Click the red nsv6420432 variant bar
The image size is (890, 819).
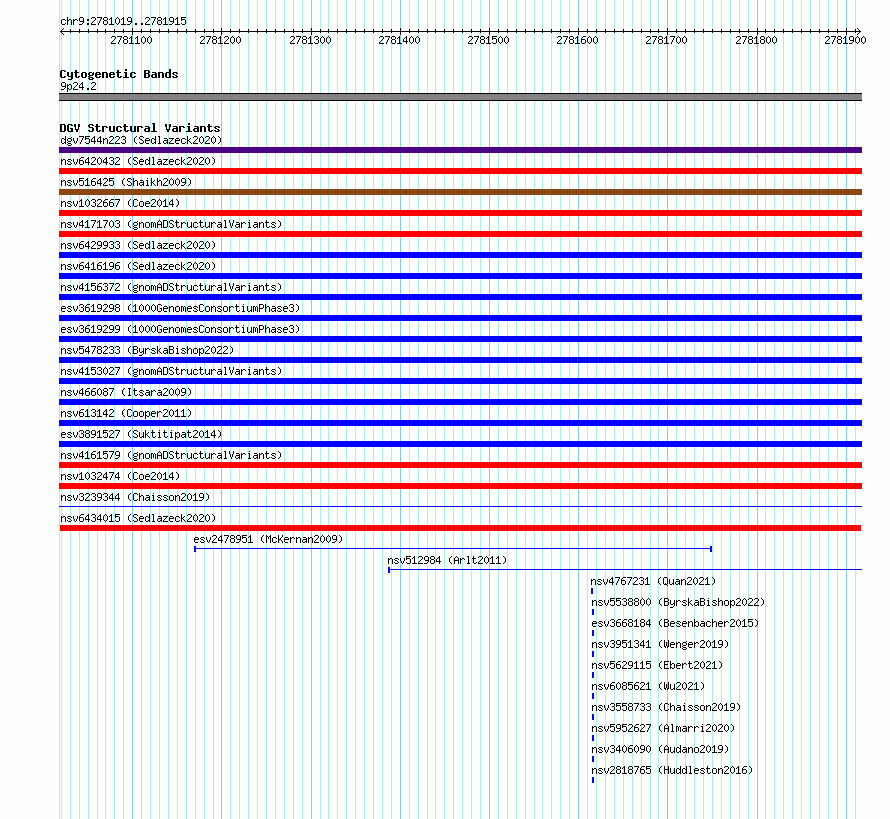pyautogui.click(x=460, y=171)
